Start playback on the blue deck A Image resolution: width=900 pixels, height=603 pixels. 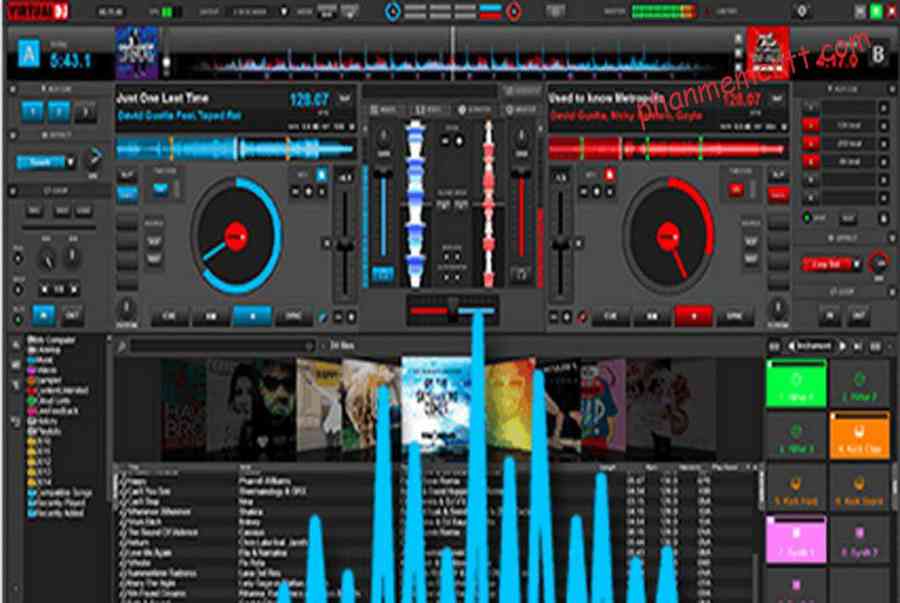tap(252, 316)
